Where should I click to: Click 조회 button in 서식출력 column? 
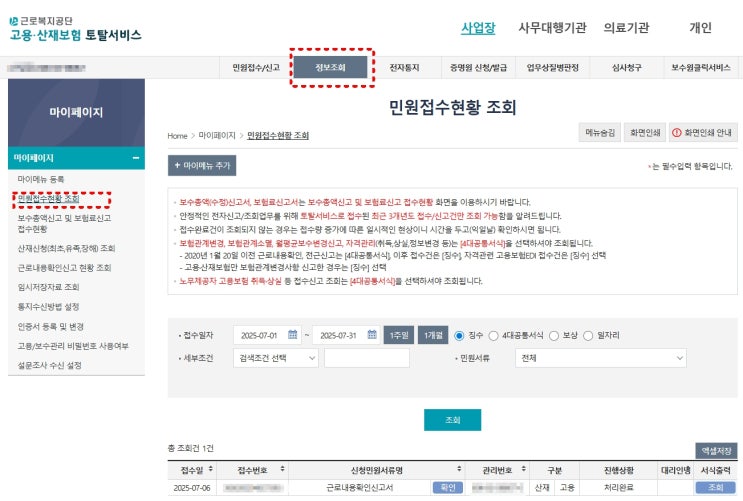click(x=716, y=487)
